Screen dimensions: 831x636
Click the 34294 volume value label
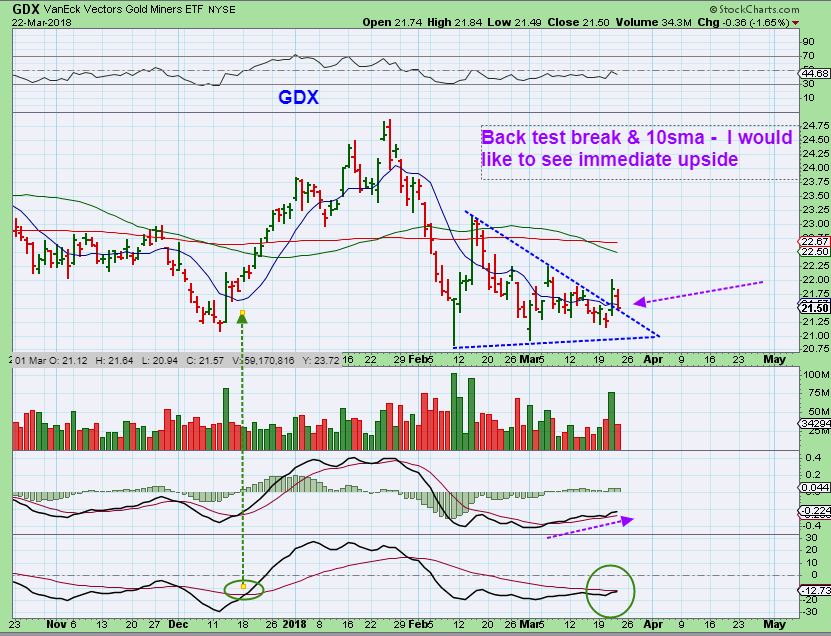click(x=816, y=423)
